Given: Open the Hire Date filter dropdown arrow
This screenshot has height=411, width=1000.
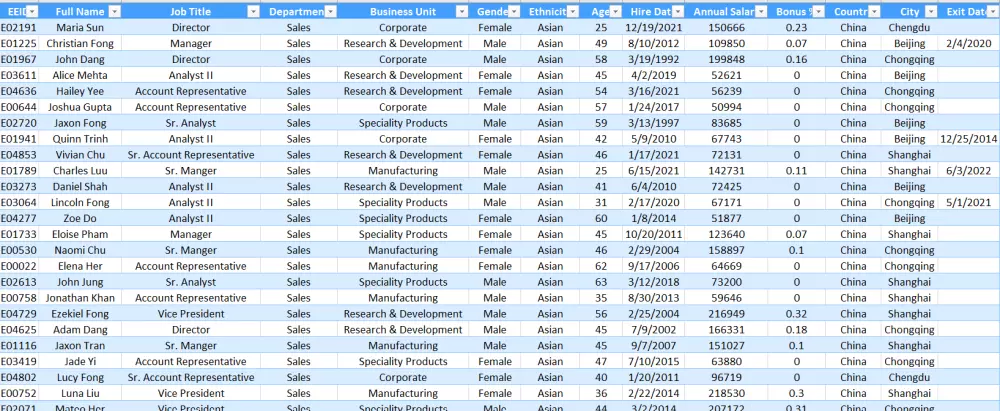Looking at the screenshot, I should pos(677,12).
